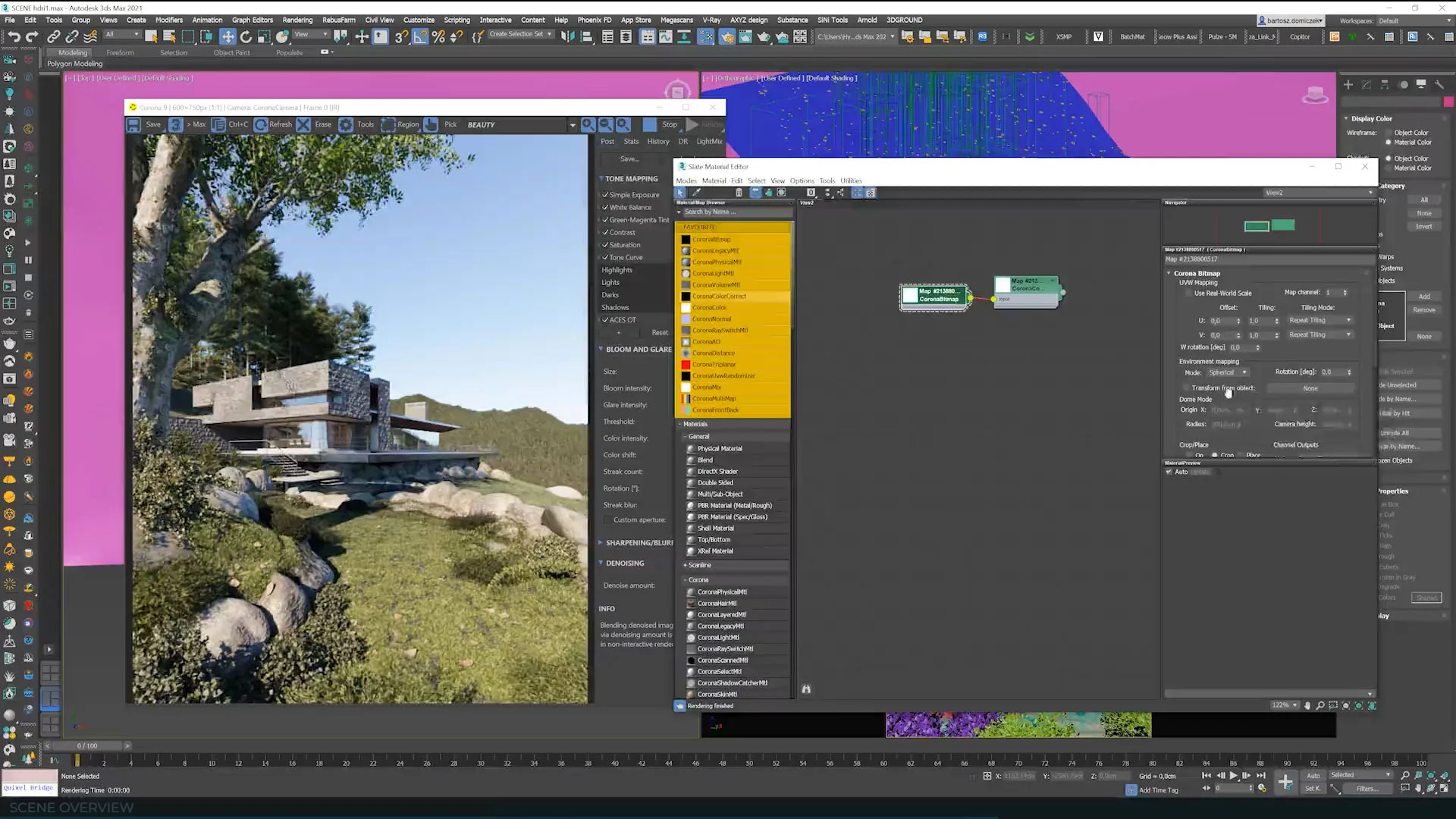The width and height of the screenshot is (1456, 819).
Task: Click the tone mapping Reset button
Action: 660,332
